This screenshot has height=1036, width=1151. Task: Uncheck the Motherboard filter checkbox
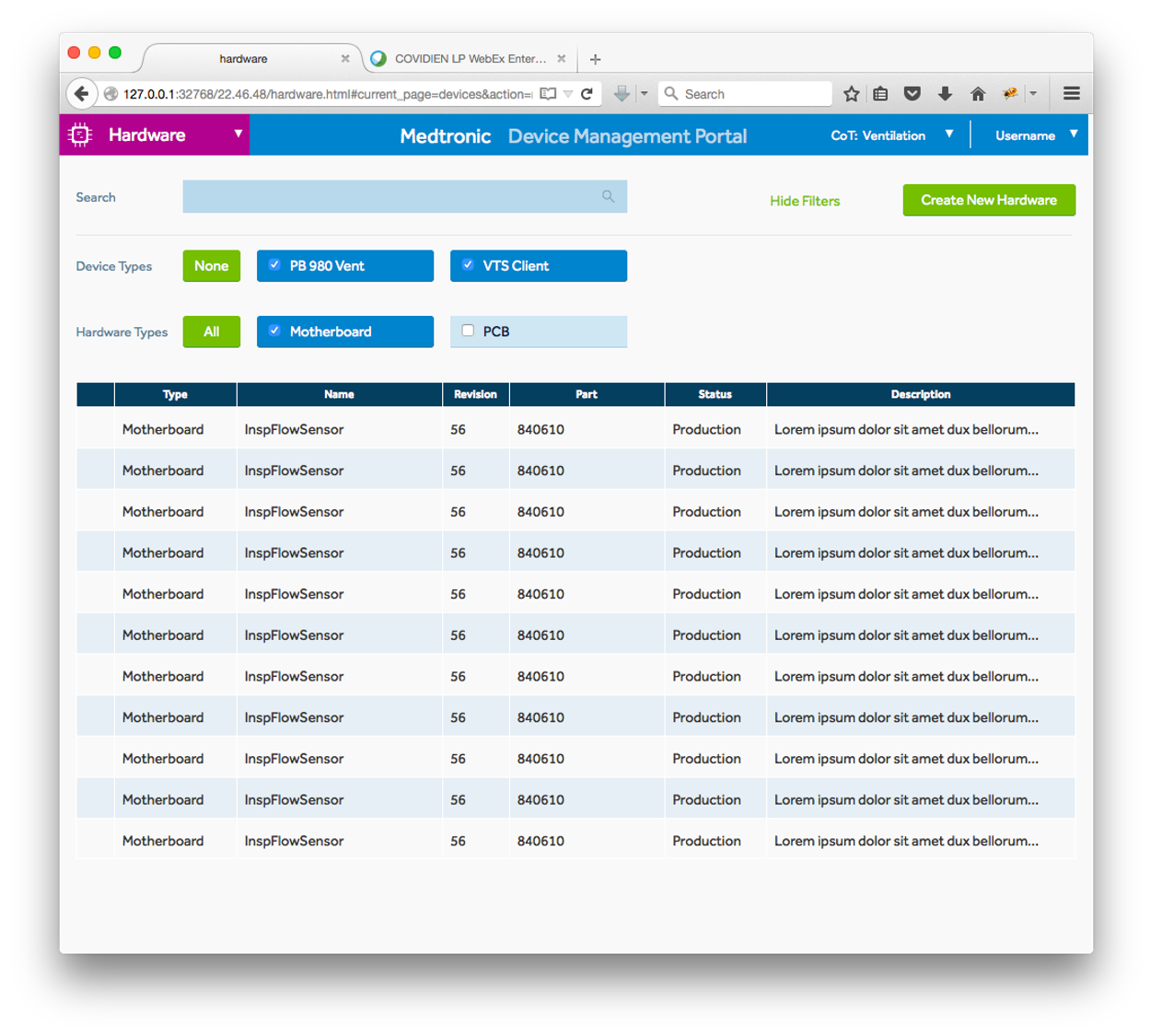coord(274,330)
